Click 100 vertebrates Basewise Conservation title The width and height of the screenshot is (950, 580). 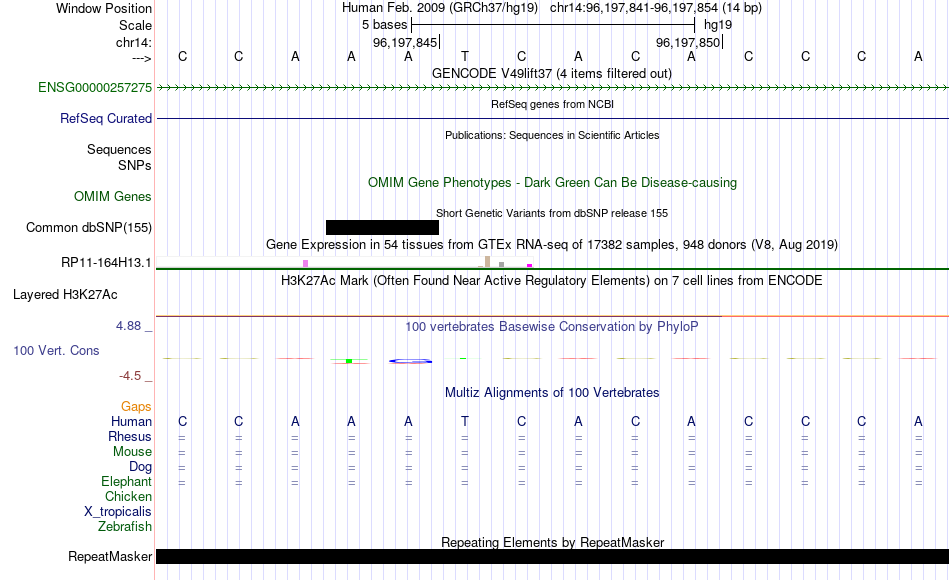pos(552,327)
